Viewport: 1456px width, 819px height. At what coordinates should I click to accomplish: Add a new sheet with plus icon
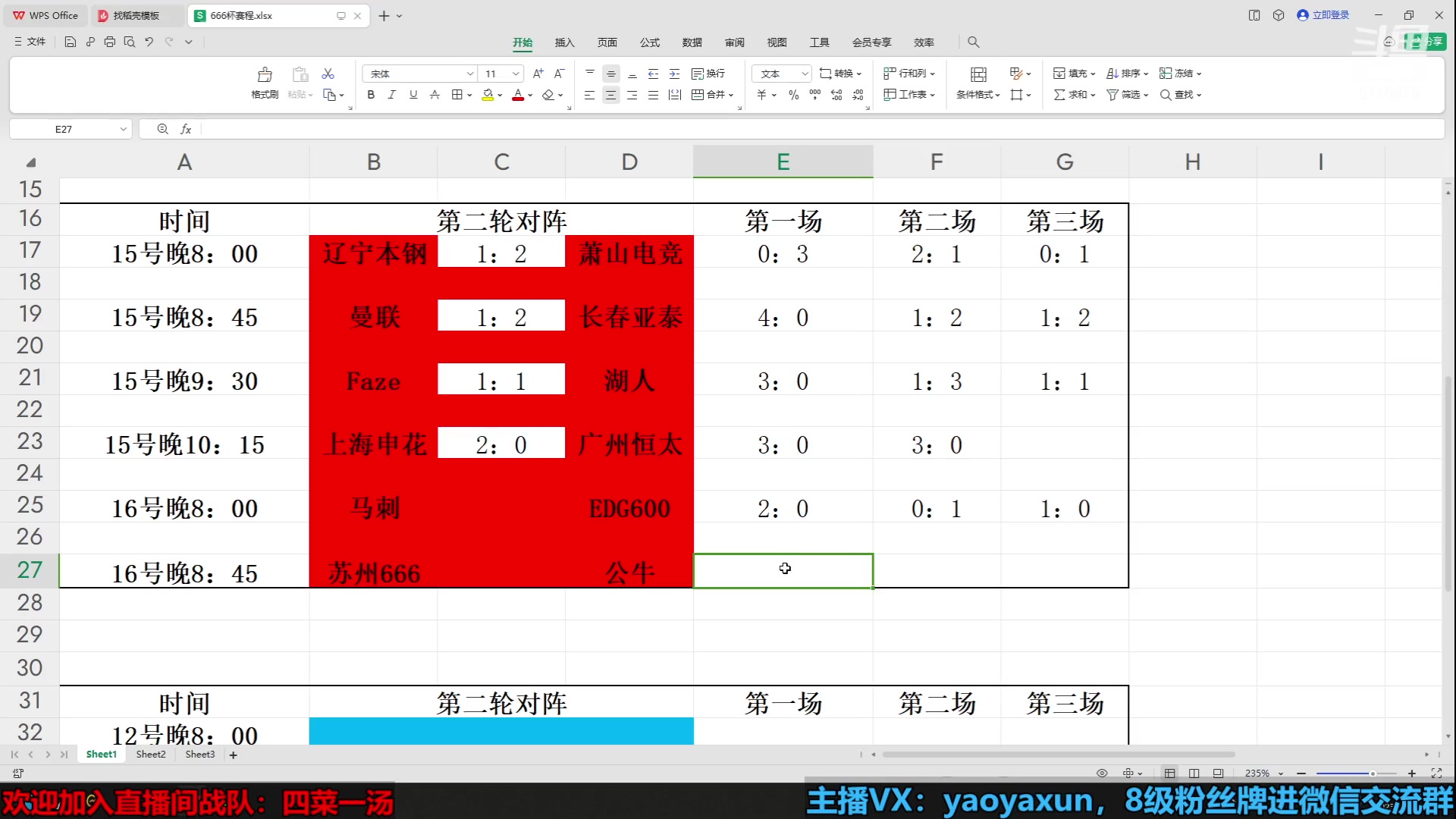(234, 755)
